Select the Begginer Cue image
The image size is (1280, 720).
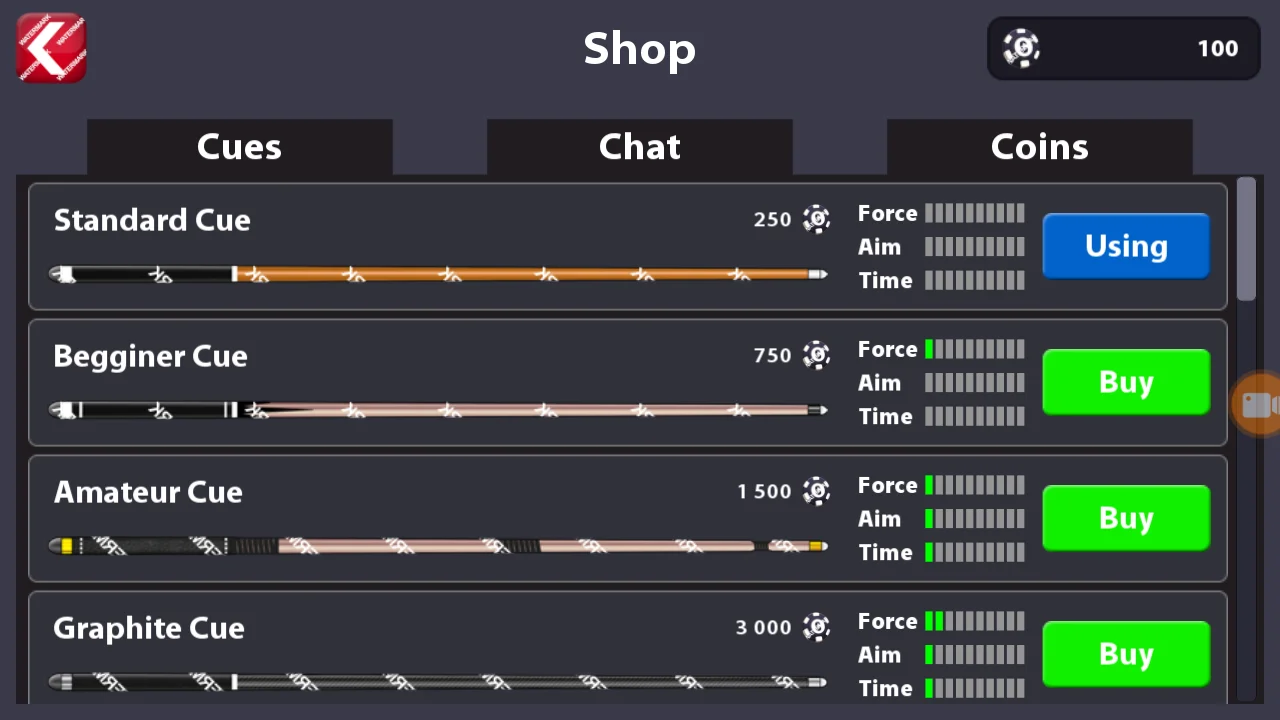(x=438, y=410)
